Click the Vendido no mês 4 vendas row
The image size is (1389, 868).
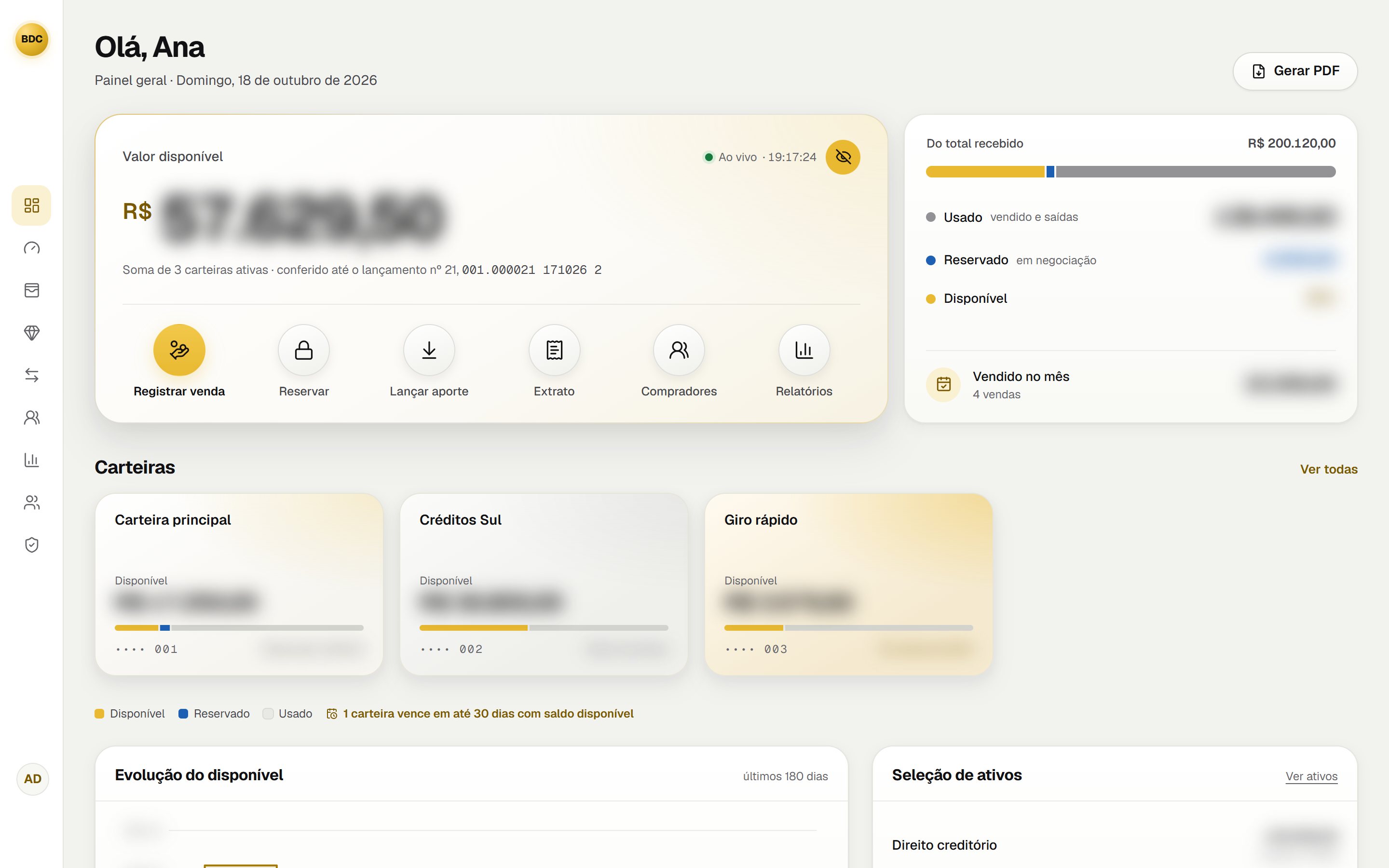click(x=1130, y=385)
